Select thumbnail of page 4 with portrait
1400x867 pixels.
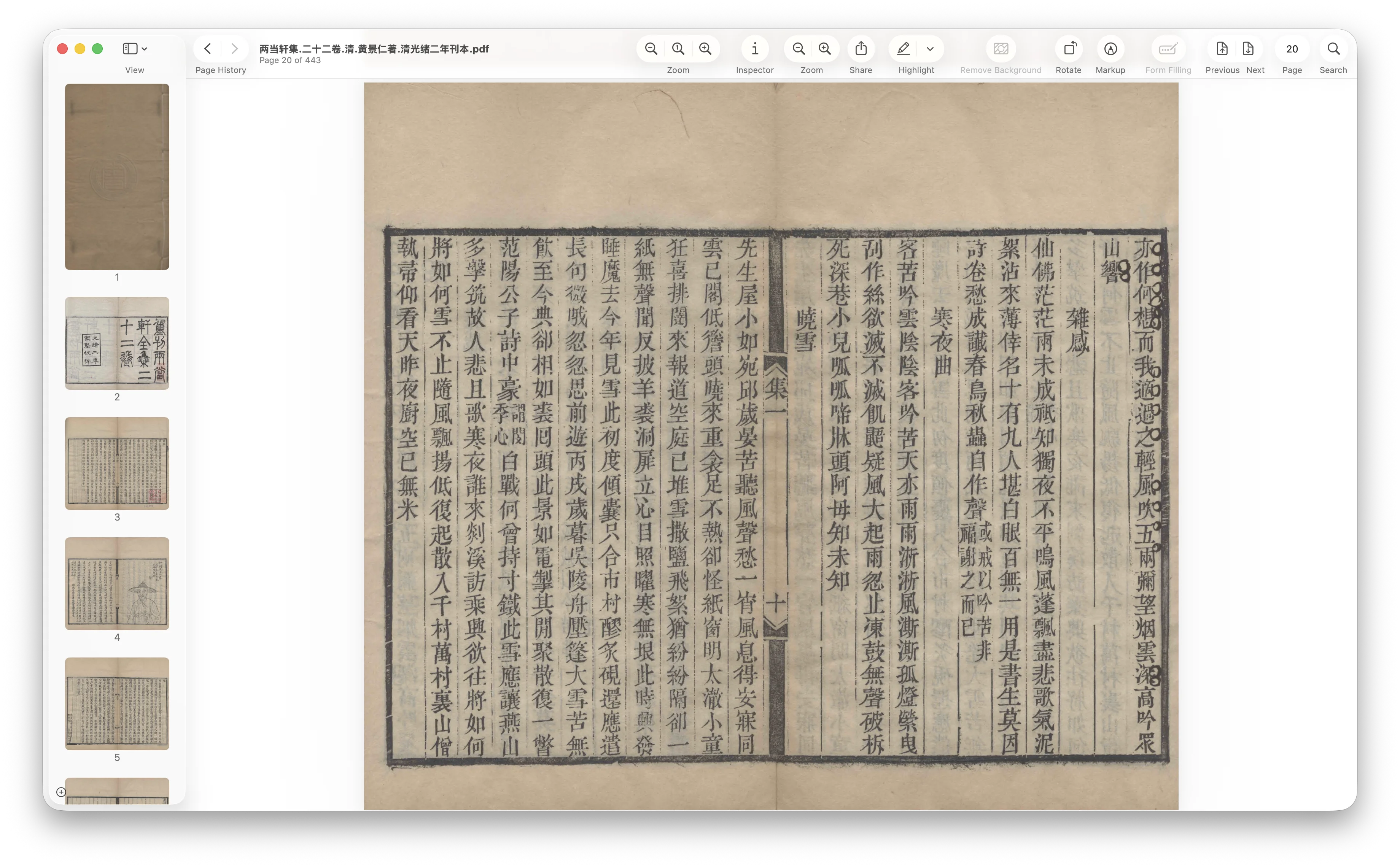[x=117, y=583]
